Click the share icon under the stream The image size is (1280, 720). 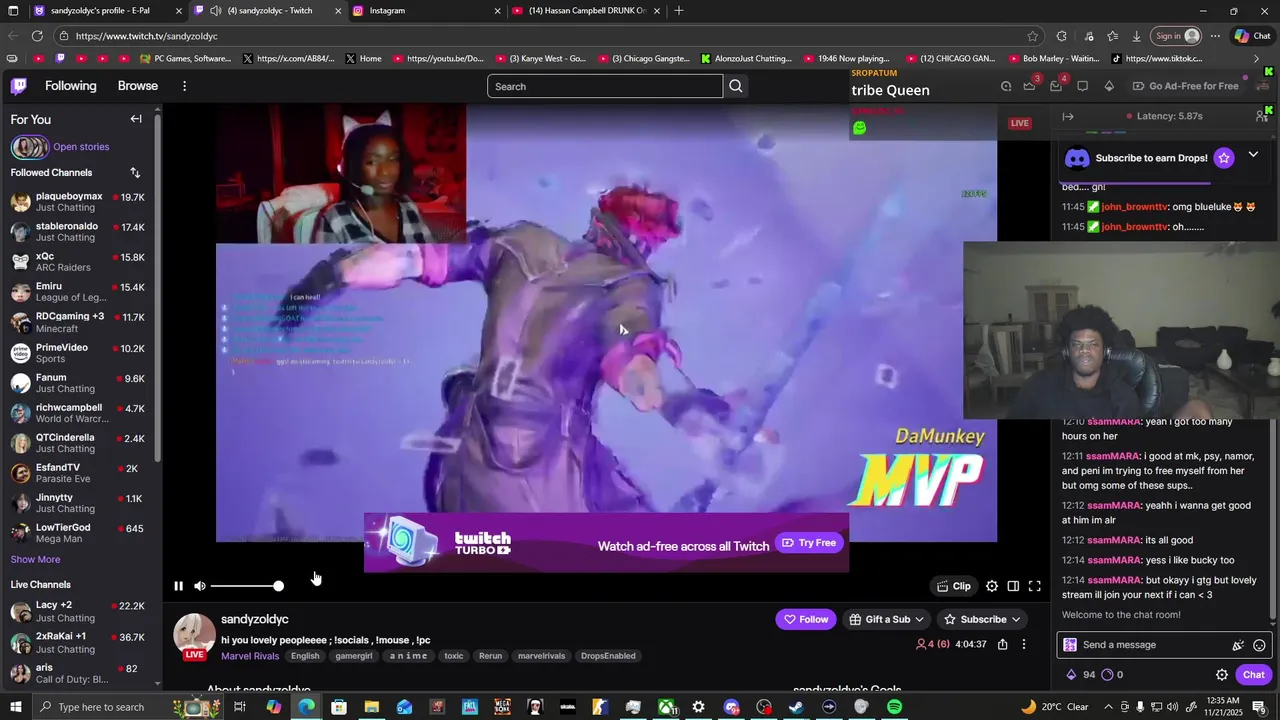(1002, 645)
